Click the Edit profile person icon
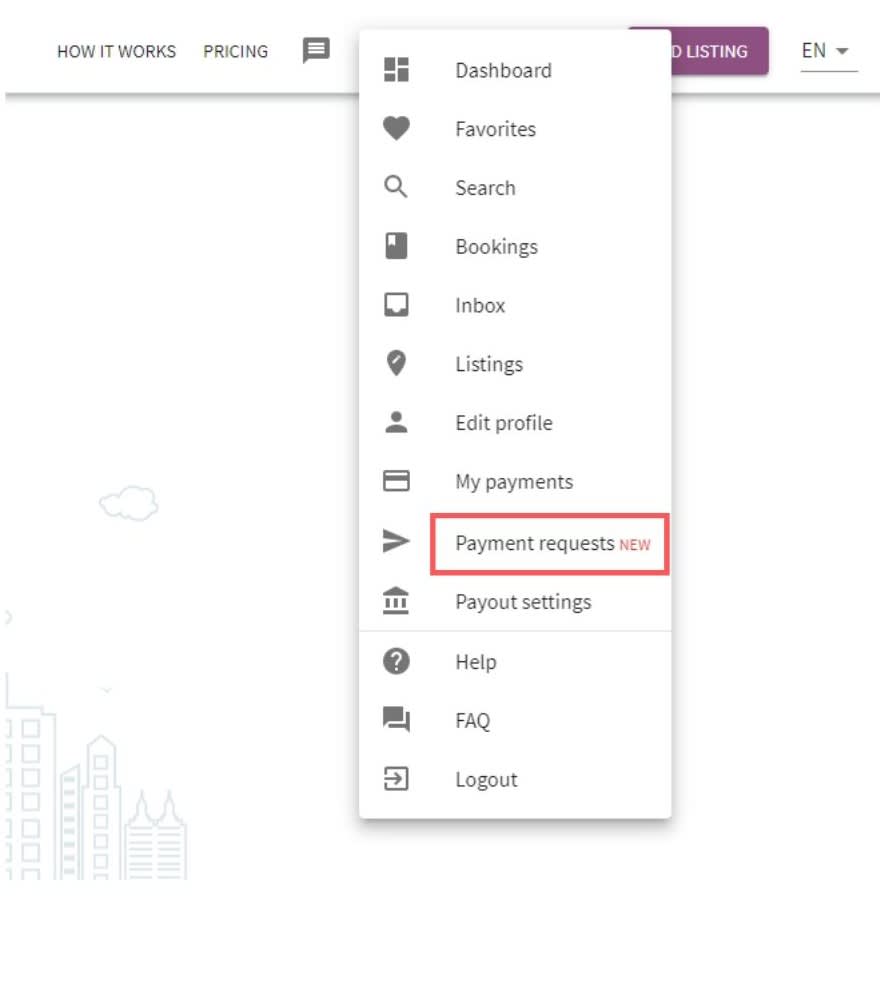Image resolution: width=880 pixels, height=987 pixels. [x=396, y=422]
